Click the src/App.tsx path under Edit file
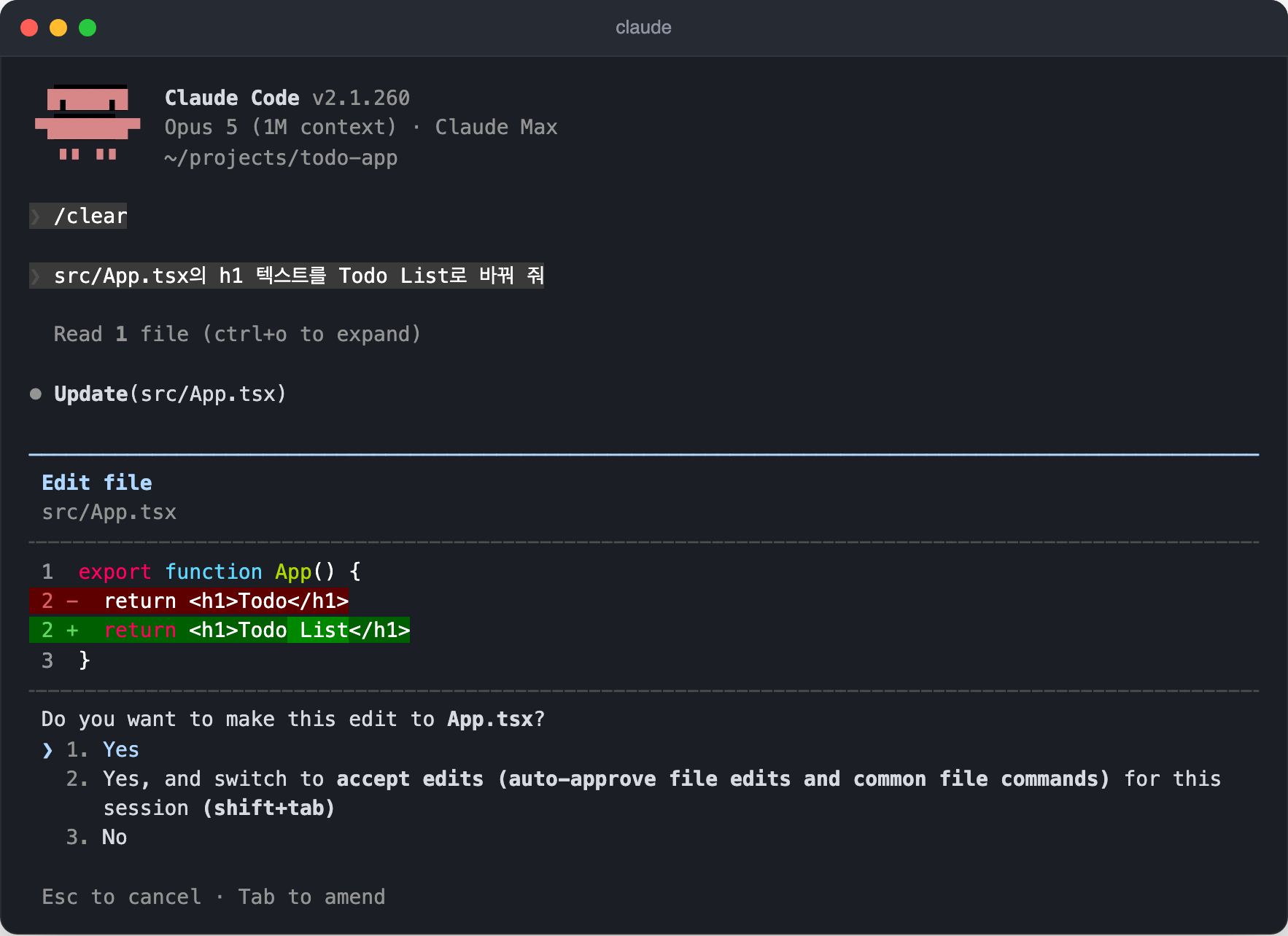The image size is (1288, 936). 109,512
